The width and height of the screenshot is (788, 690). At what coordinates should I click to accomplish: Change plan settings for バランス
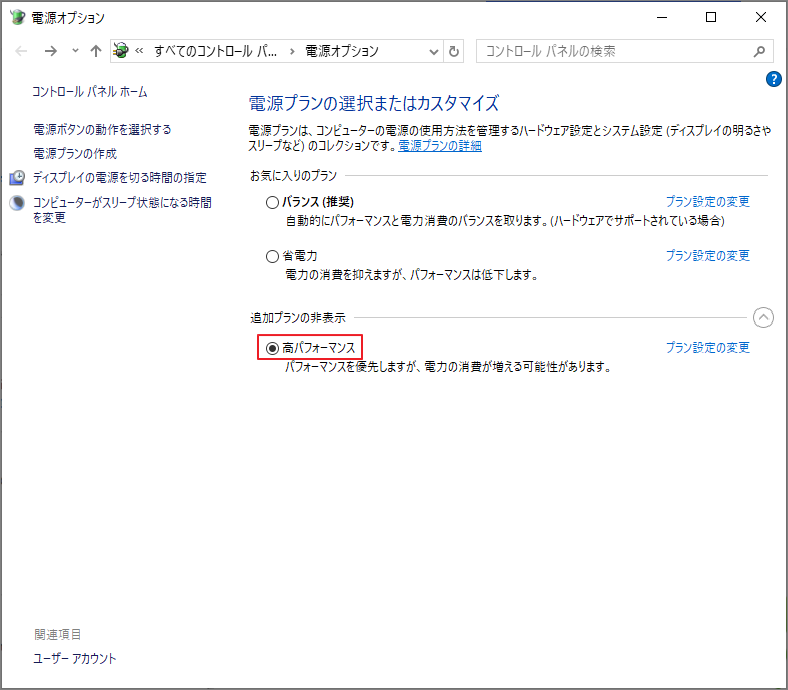[708, 202]
